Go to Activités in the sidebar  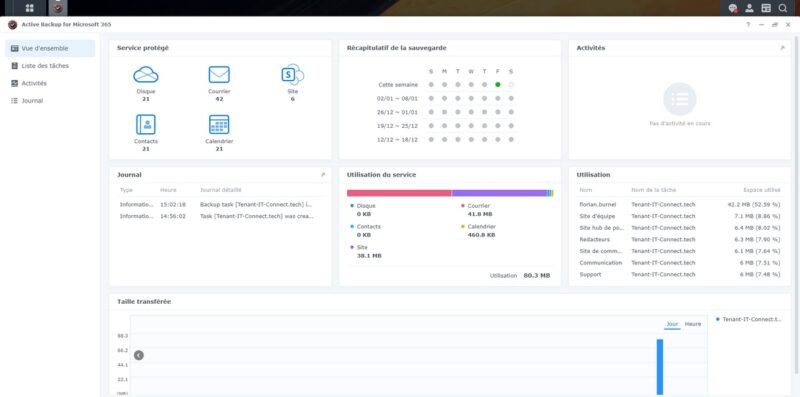(x=50, y=83)
